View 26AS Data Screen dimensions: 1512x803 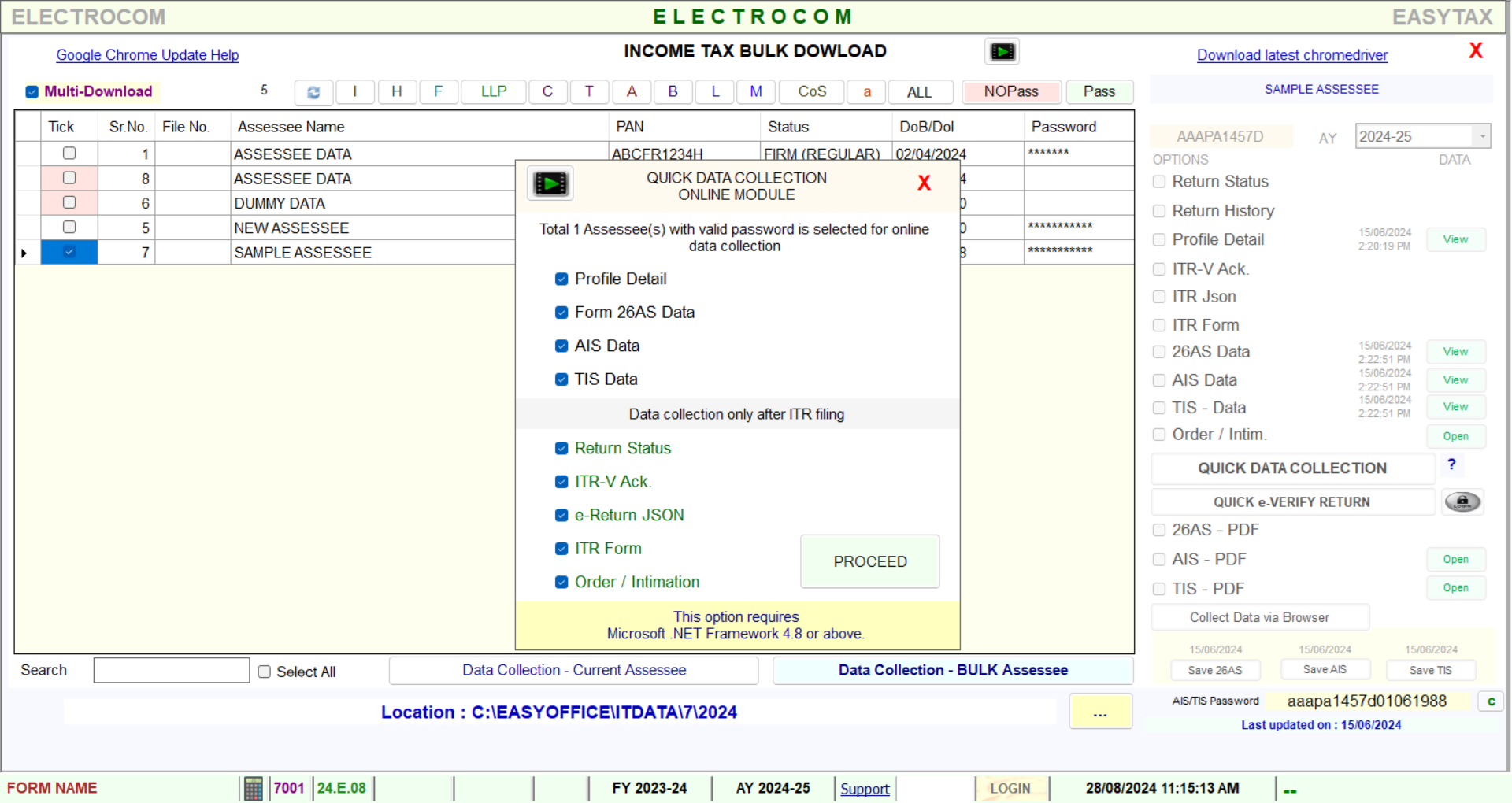pos(1456,351)
